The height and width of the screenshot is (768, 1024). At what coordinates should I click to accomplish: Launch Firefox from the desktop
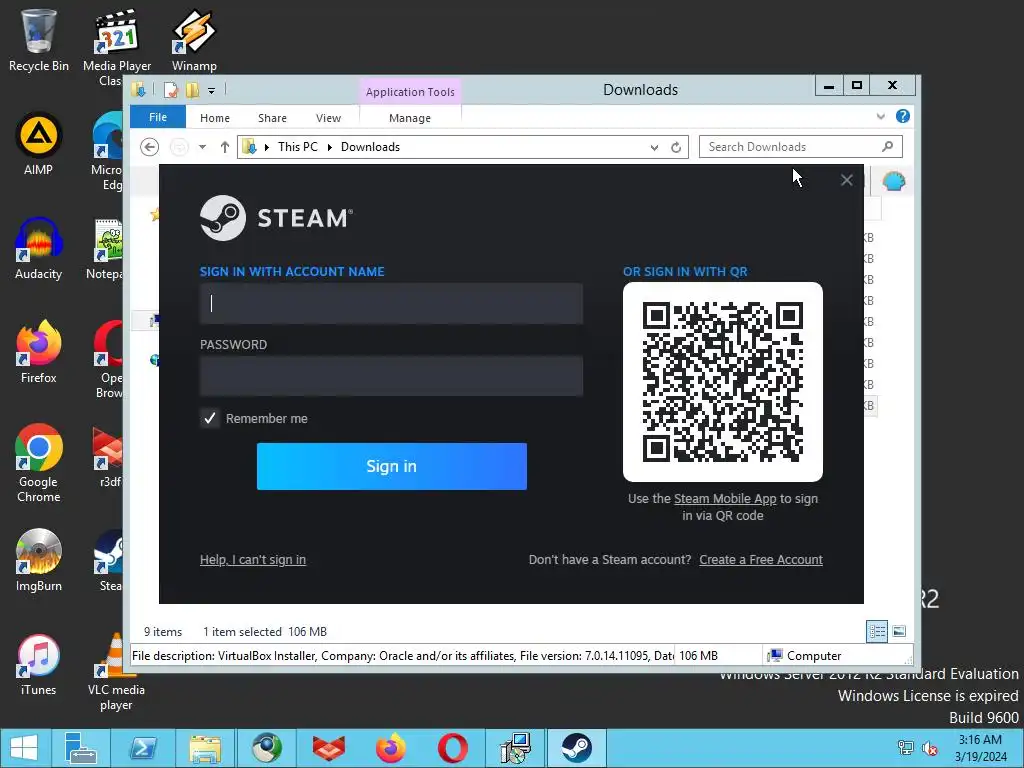pyautogui.click(x=39, y=353)
